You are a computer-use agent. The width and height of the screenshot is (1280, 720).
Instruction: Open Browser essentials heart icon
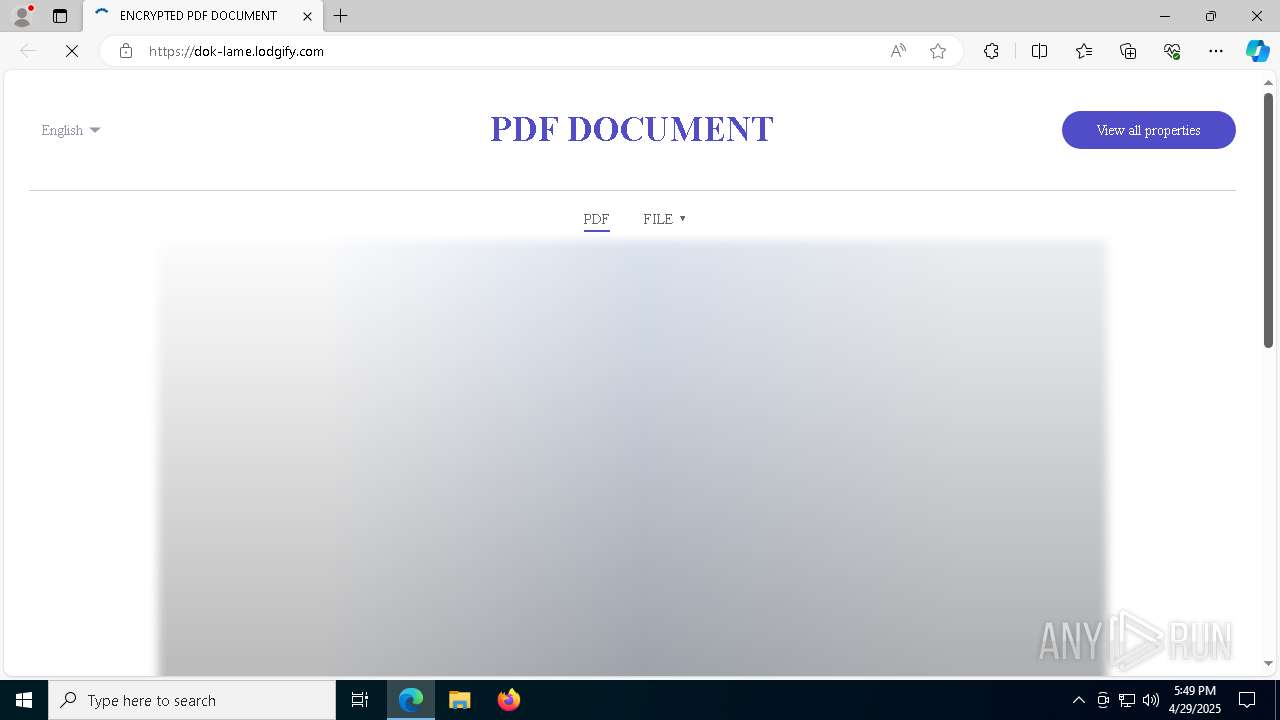1172,51
